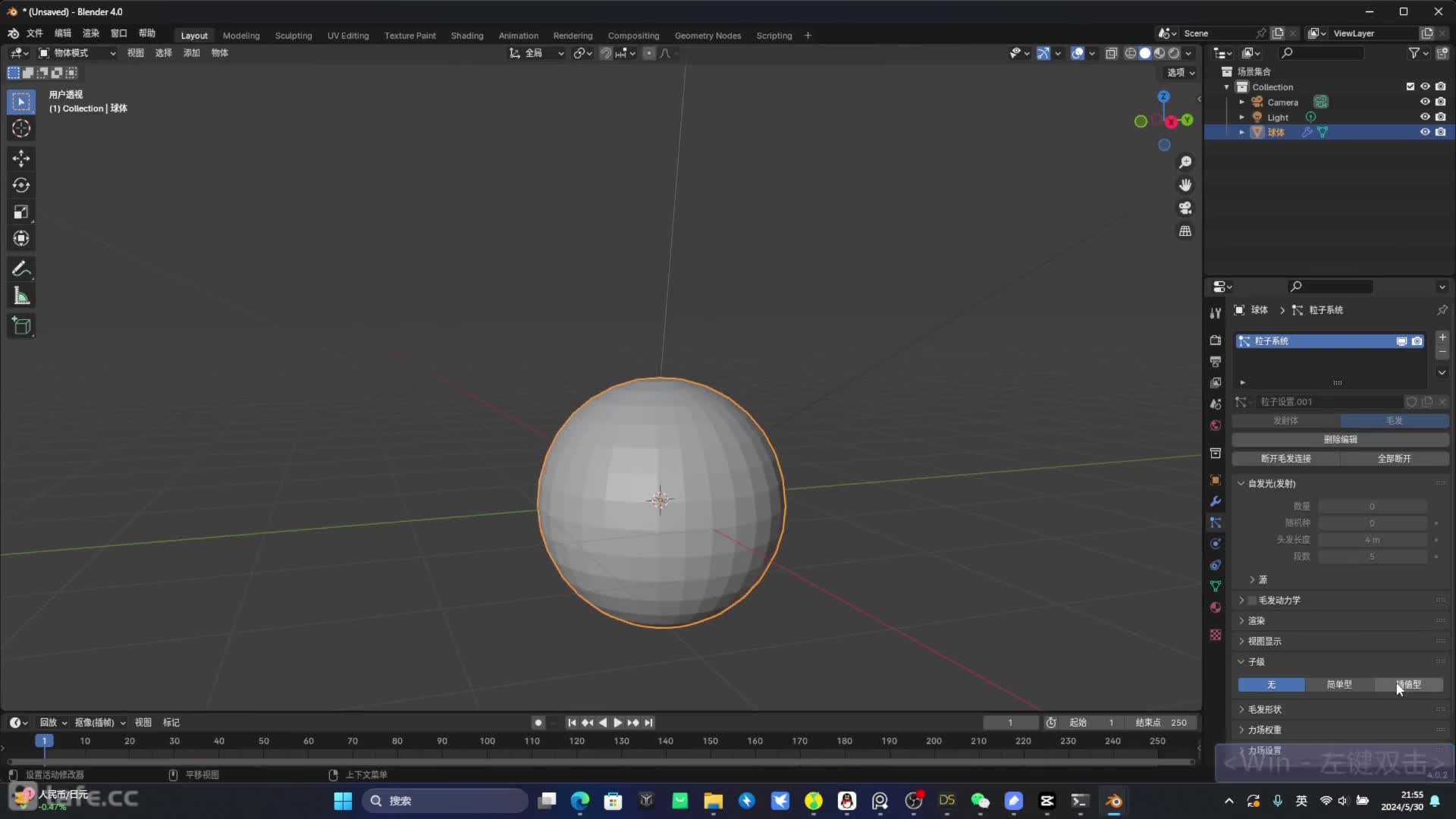This screenshot has width=1456, height=819.
Task: Open the Scene properties tab
Action: 1216,404
